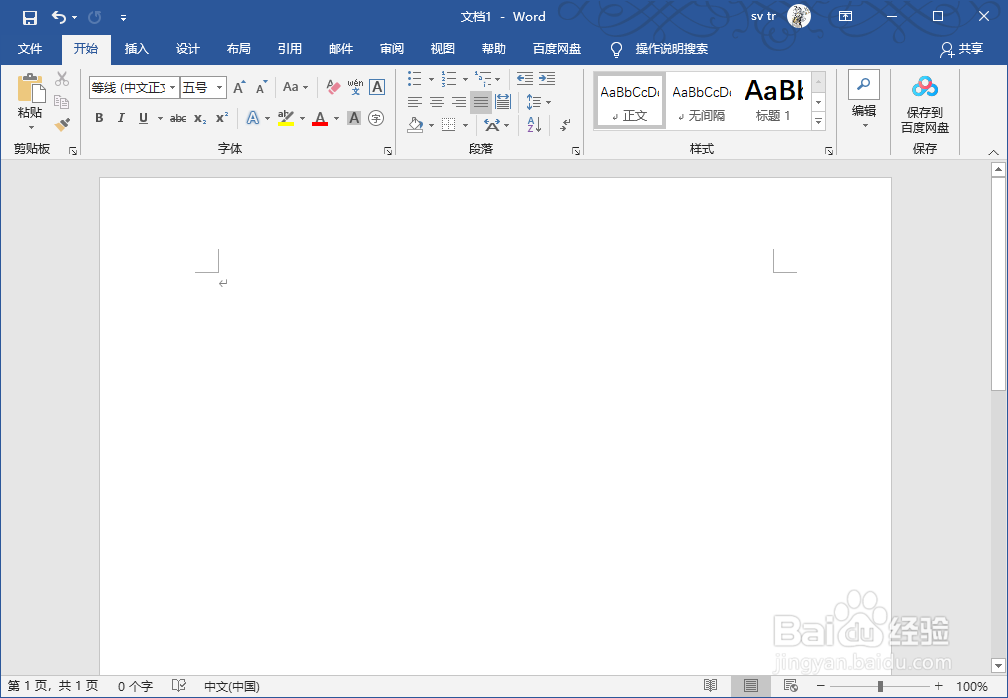Click the vertical scrollbar down arrow

click(998, 665)
